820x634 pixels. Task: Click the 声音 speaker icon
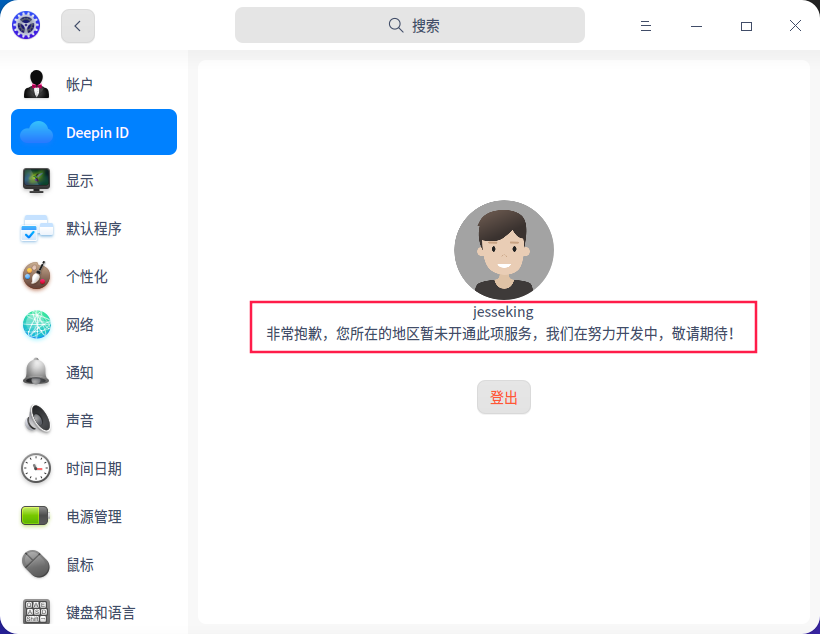tap(38, 420)
